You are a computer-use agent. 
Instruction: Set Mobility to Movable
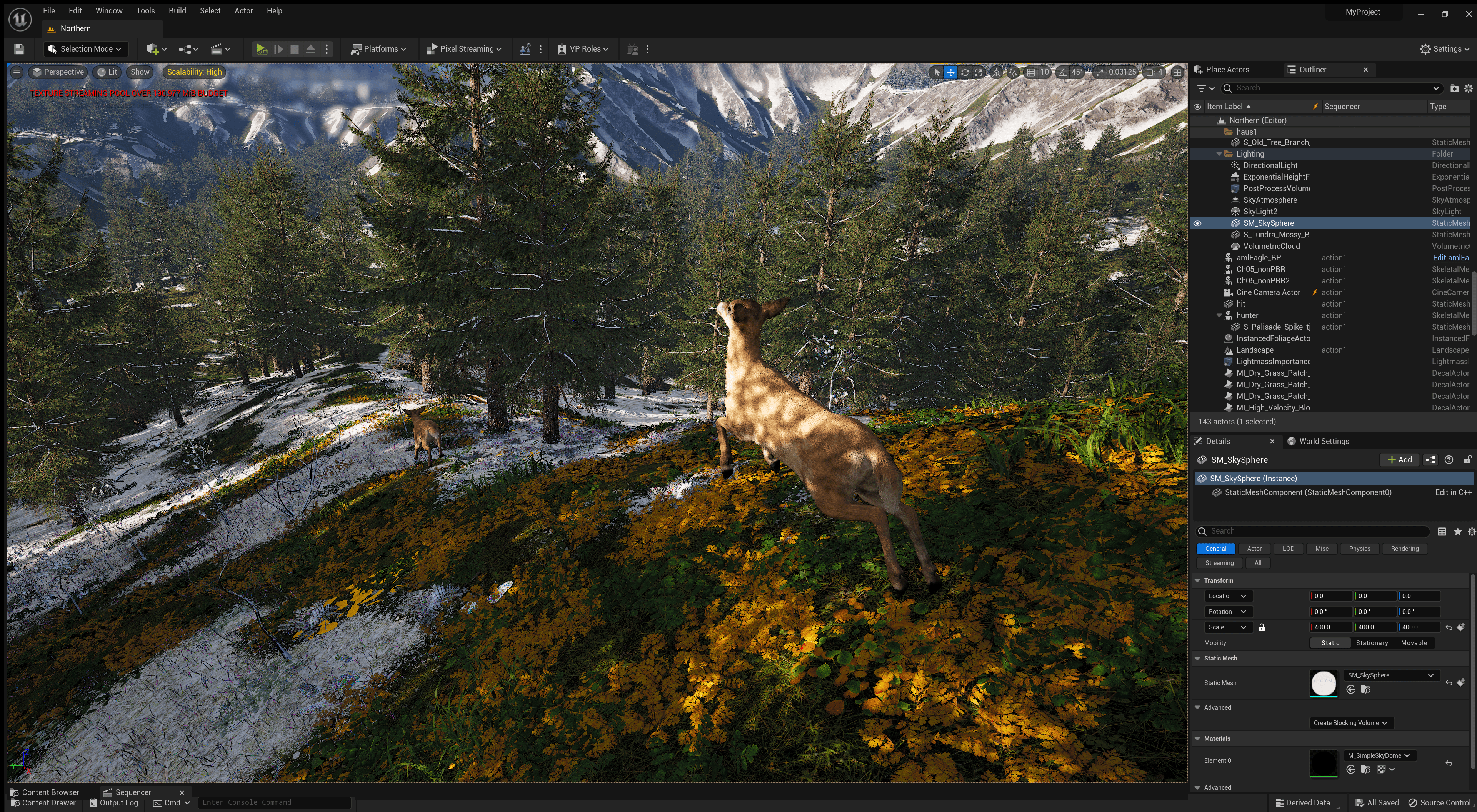tap(1414, 643)
